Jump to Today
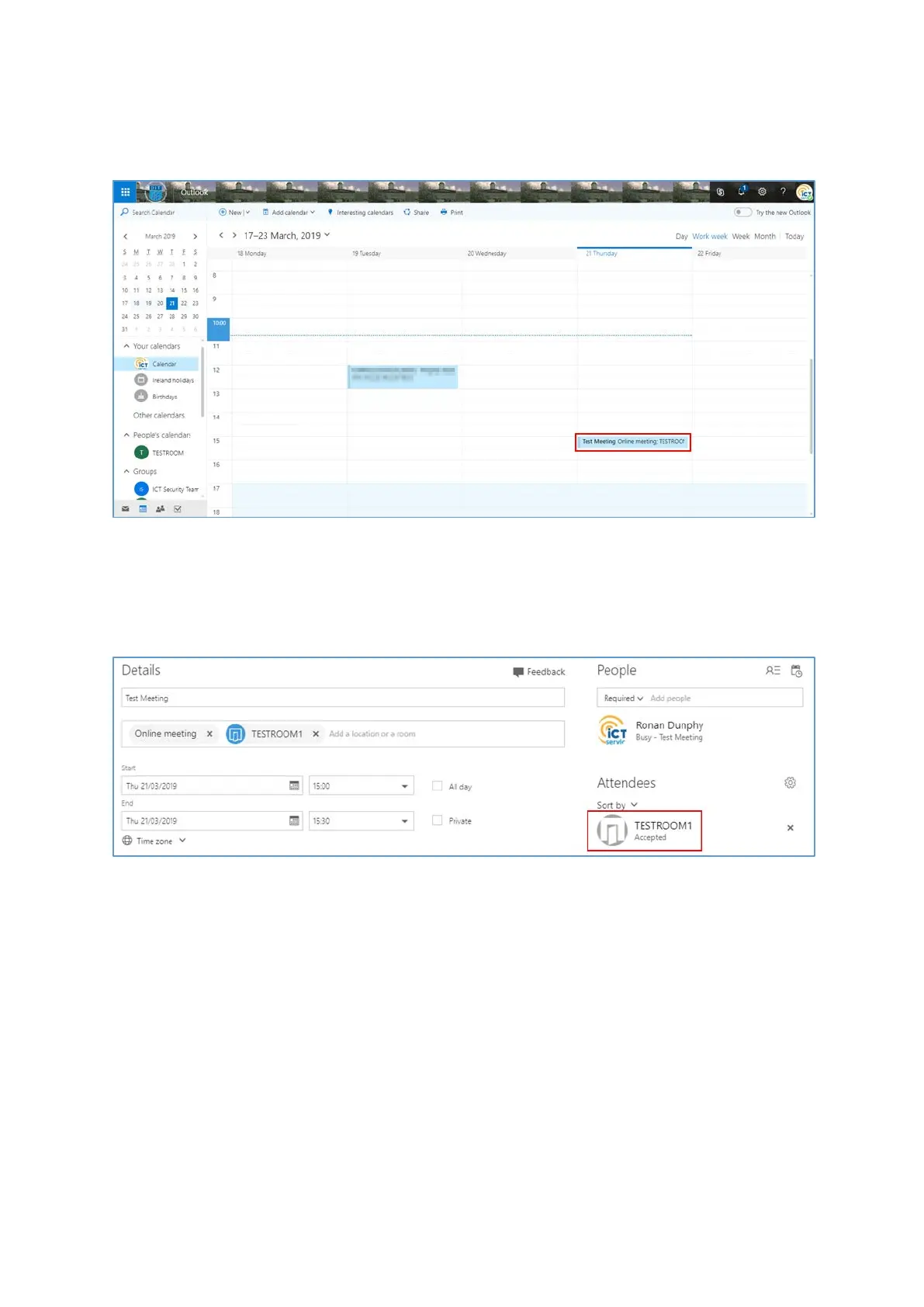 click(794, 236)
